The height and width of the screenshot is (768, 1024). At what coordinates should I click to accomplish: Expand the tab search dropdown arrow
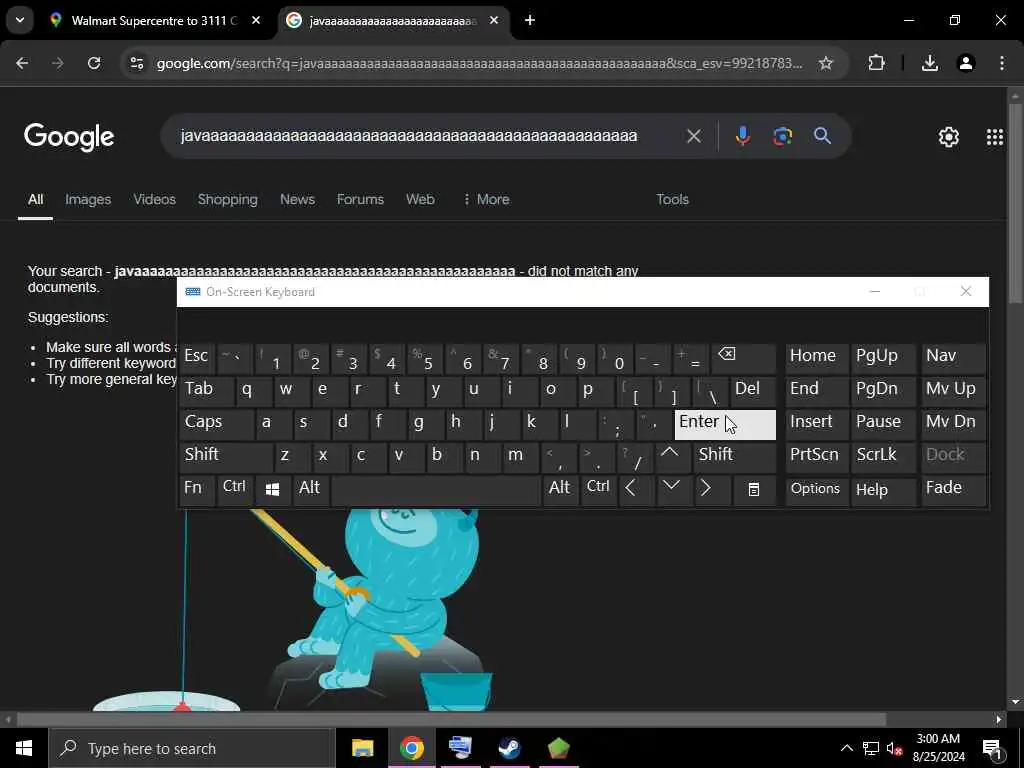20,20
